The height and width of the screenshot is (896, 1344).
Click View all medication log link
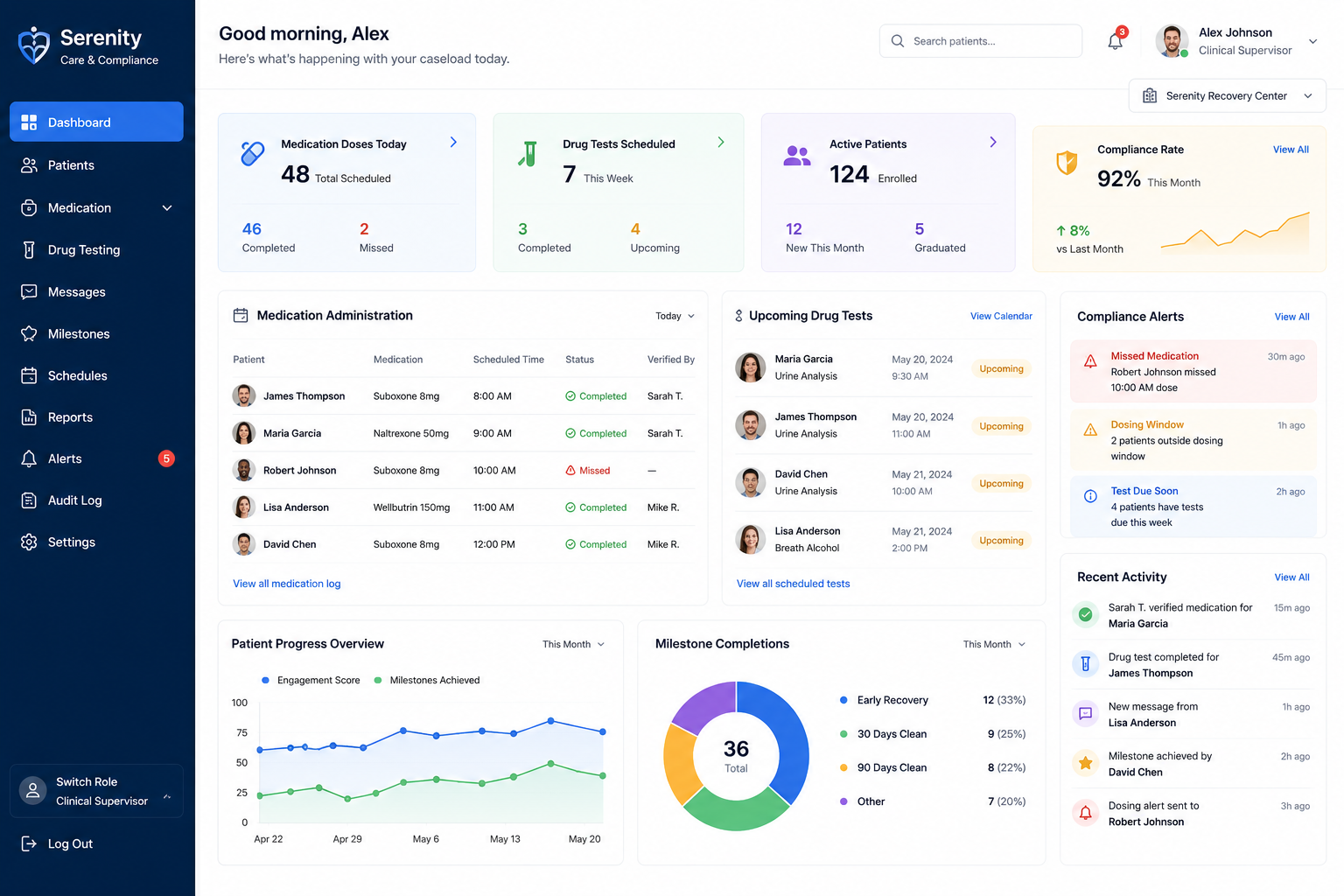[x=287, y=584]
